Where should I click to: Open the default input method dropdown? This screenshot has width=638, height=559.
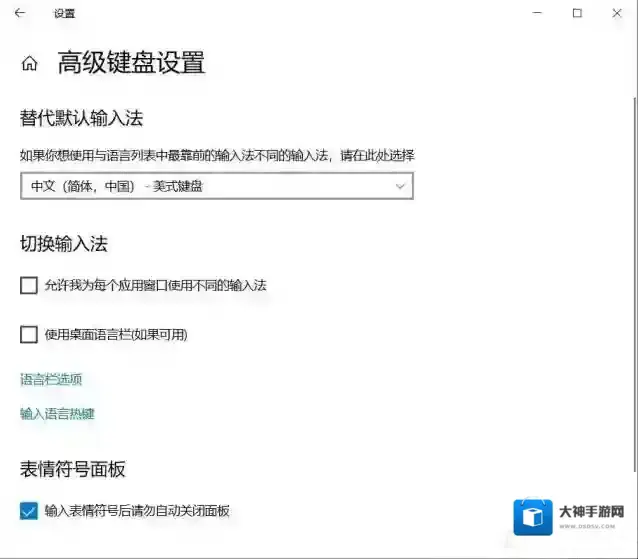coord(216,186)
